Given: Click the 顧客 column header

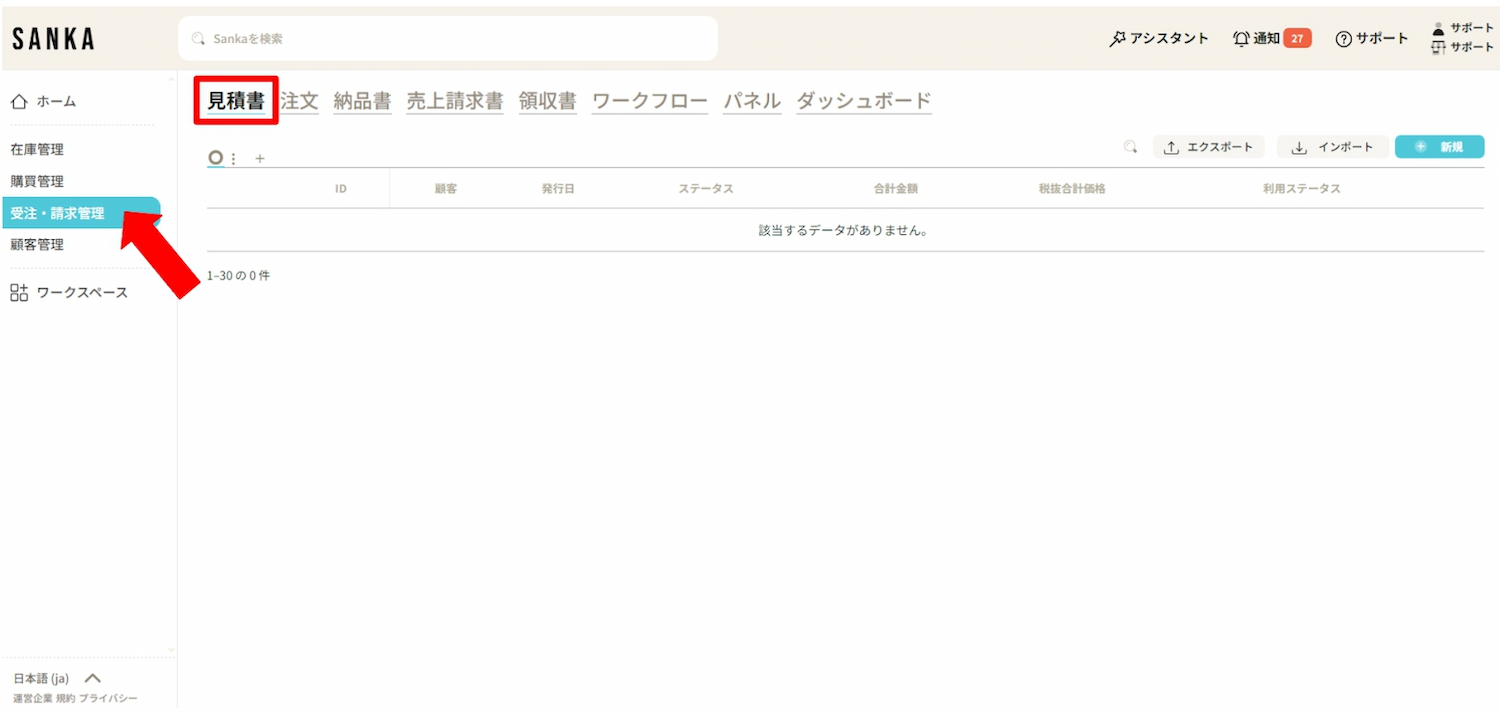Looking at the screenshot, I should click(446, 189).
